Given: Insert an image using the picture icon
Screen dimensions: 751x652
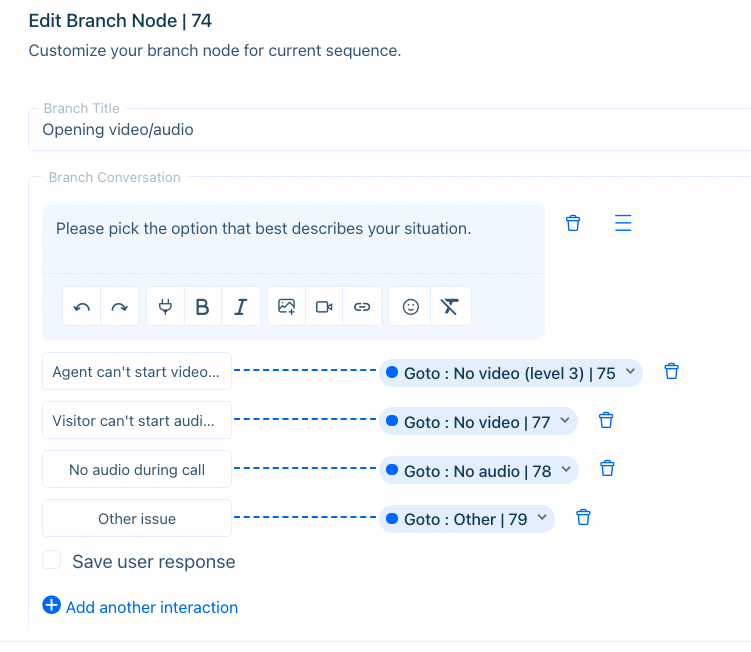Looking at the screenshot, I should tap(286, 307).
